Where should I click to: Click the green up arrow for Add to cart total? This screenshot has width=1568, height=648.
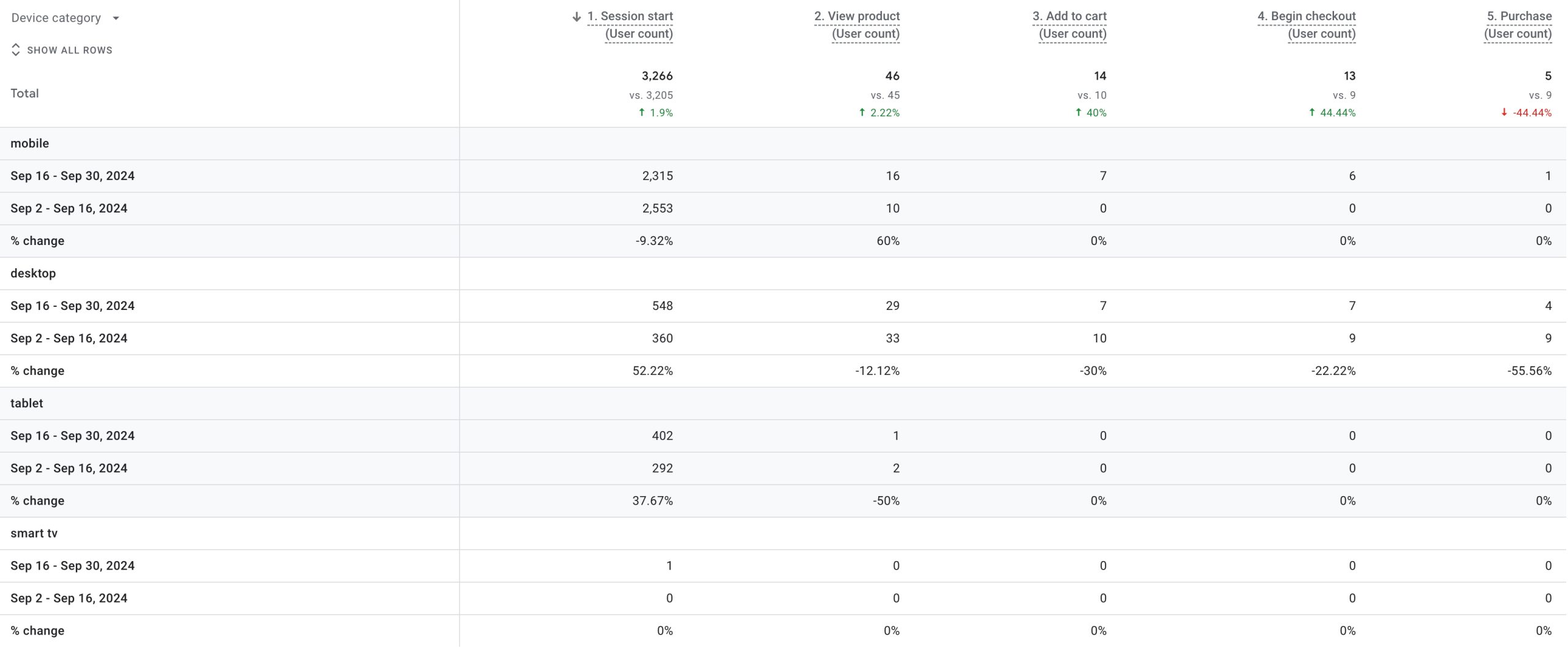[1079, 112]
